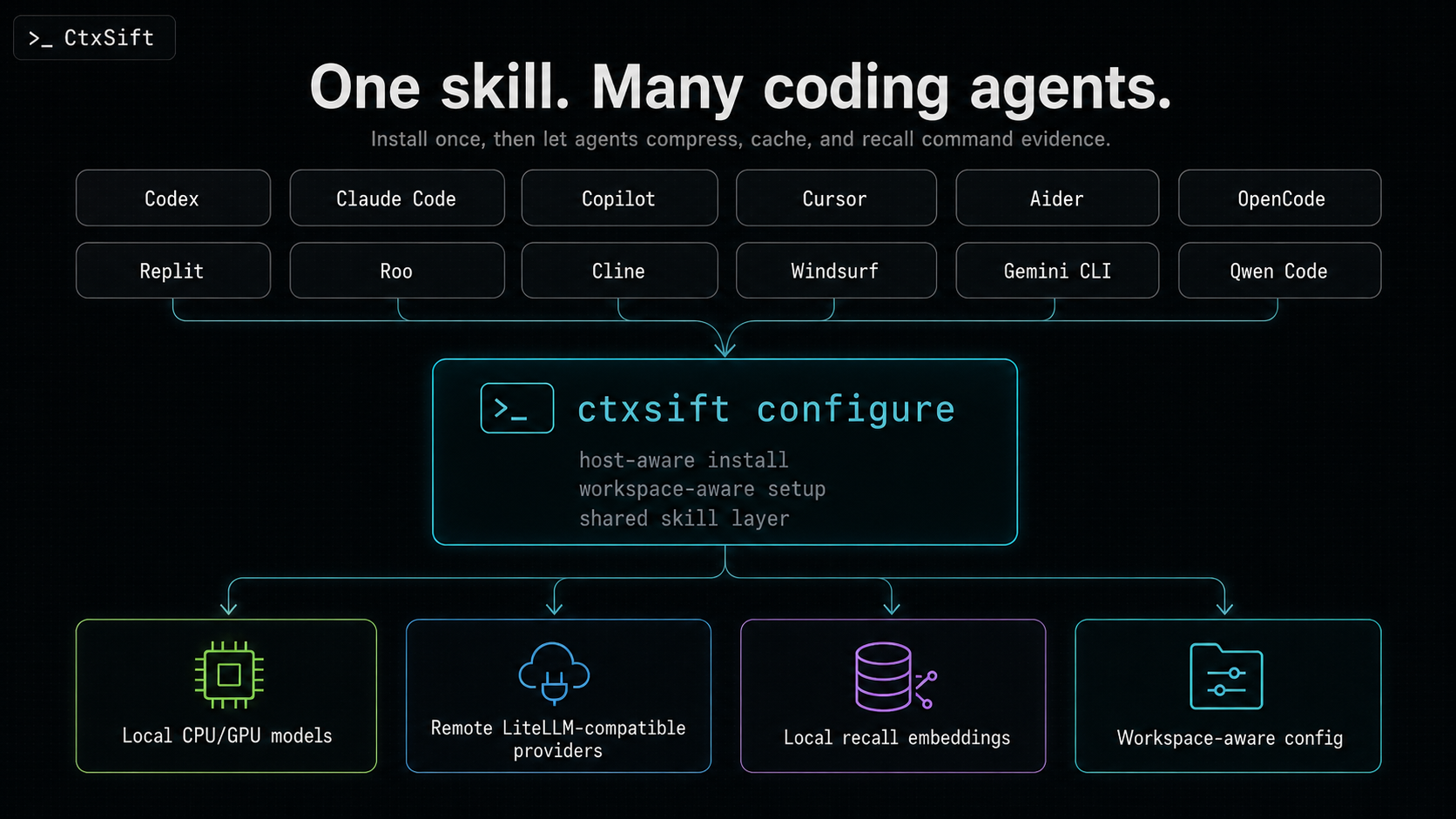Click the database embeddings icon

coord(895,676)
